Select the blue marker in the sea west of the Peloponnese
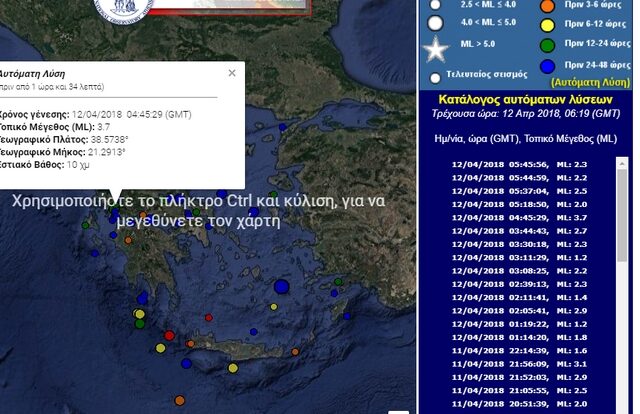This screenshot has height=414, width=640. [x=95, y=254]
